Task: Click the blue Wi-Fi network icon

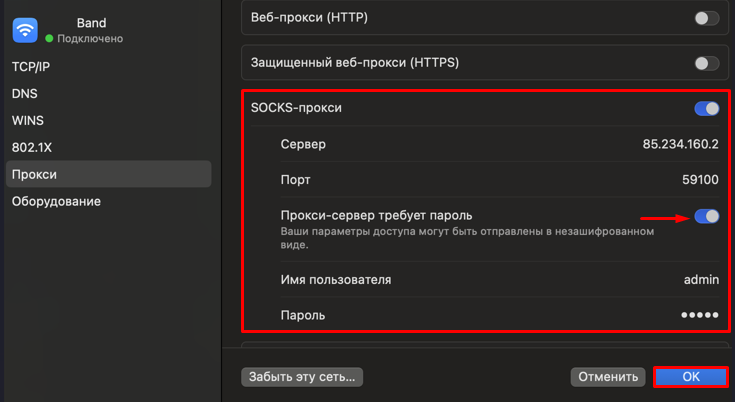Action: point(25,30)
